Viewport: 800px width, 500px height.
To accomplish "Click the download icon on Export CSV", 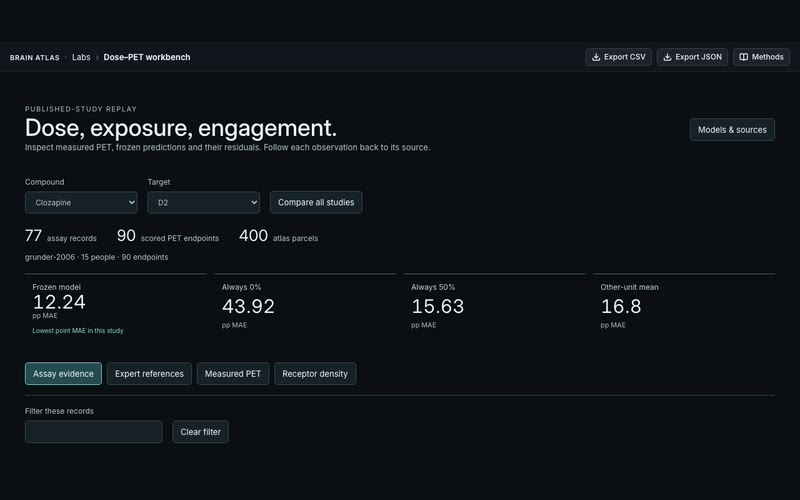I will click(x=595, y=57).
